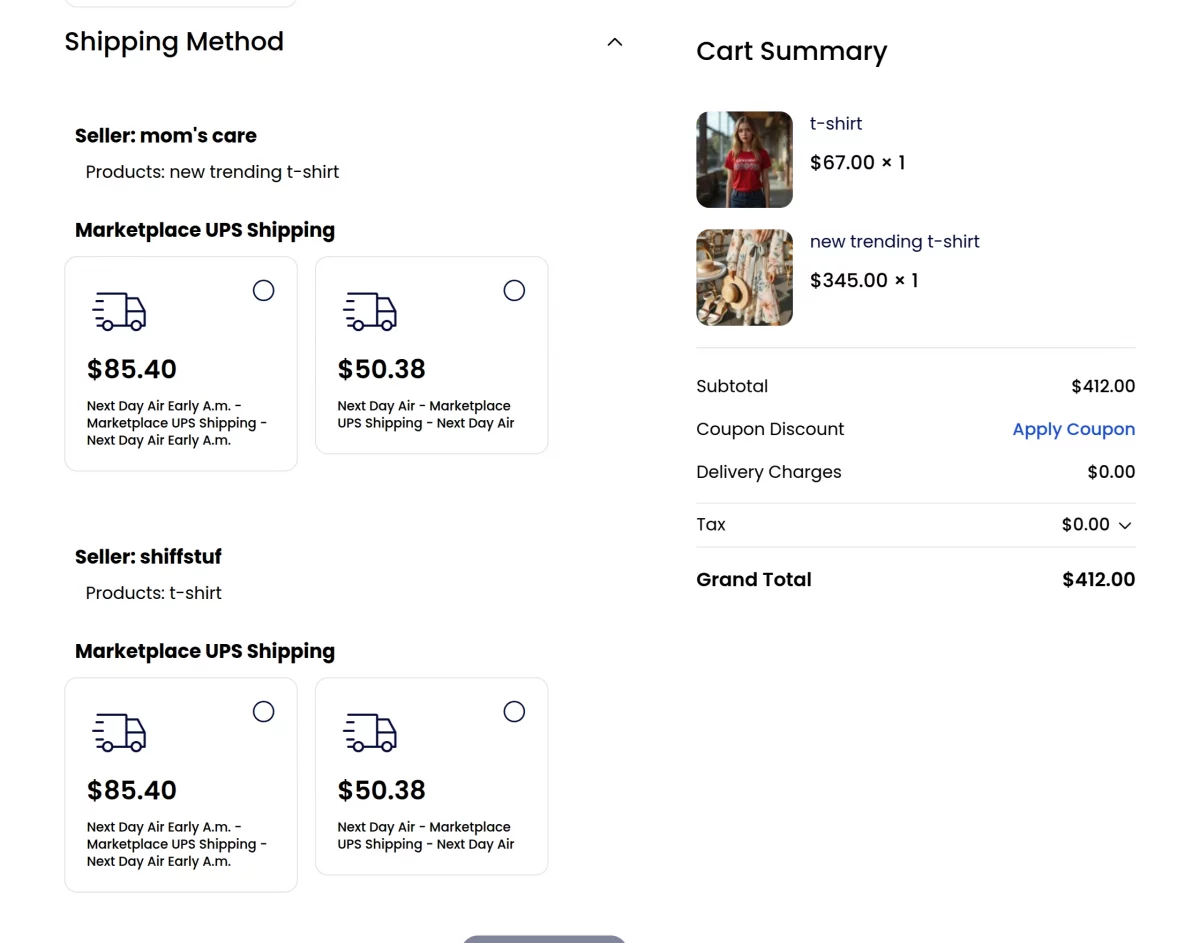This screenshot has width=1200, height=943.
Task: Click the Cart Summary heading
Action: pos(791,51)
